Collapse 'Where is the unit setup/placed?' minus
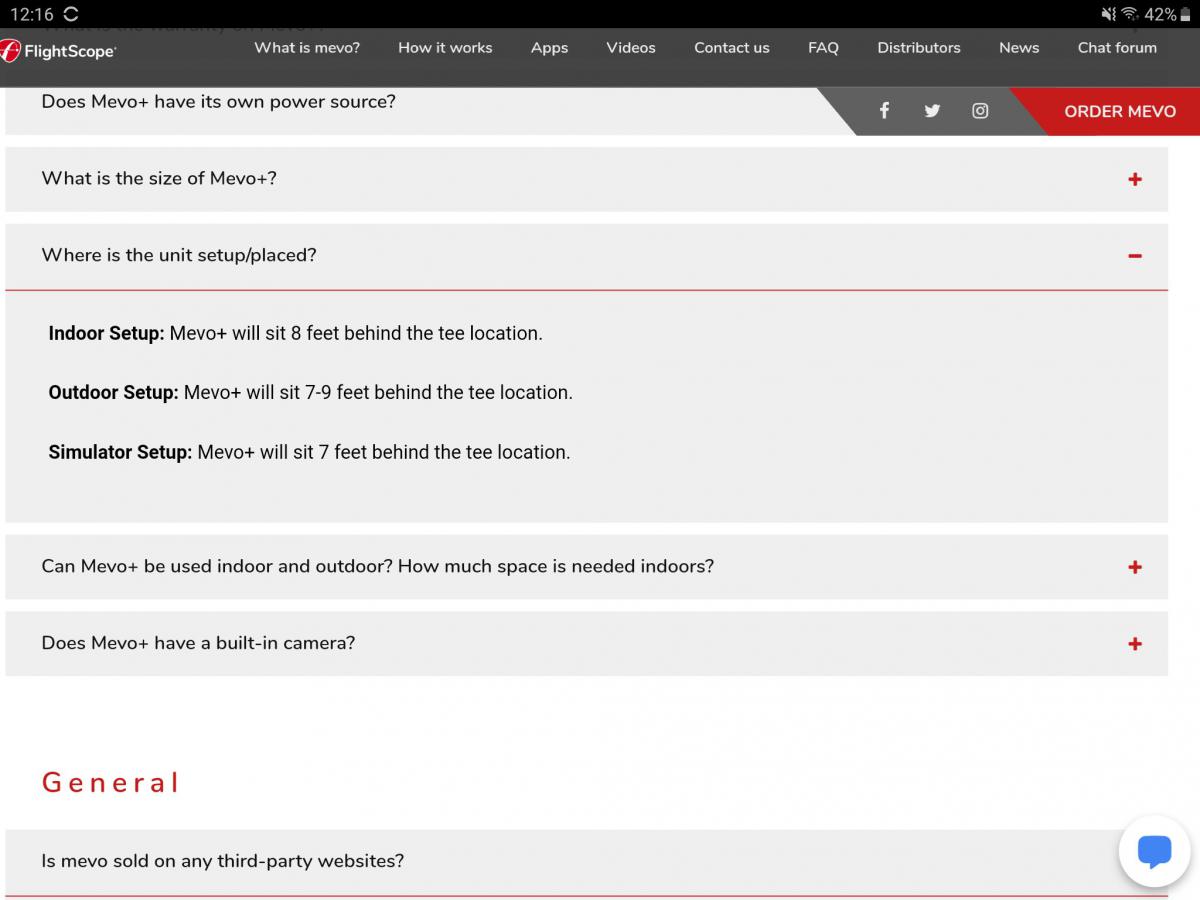The height and width of the screenshot is (900, 1200). tap(1135, 256)
